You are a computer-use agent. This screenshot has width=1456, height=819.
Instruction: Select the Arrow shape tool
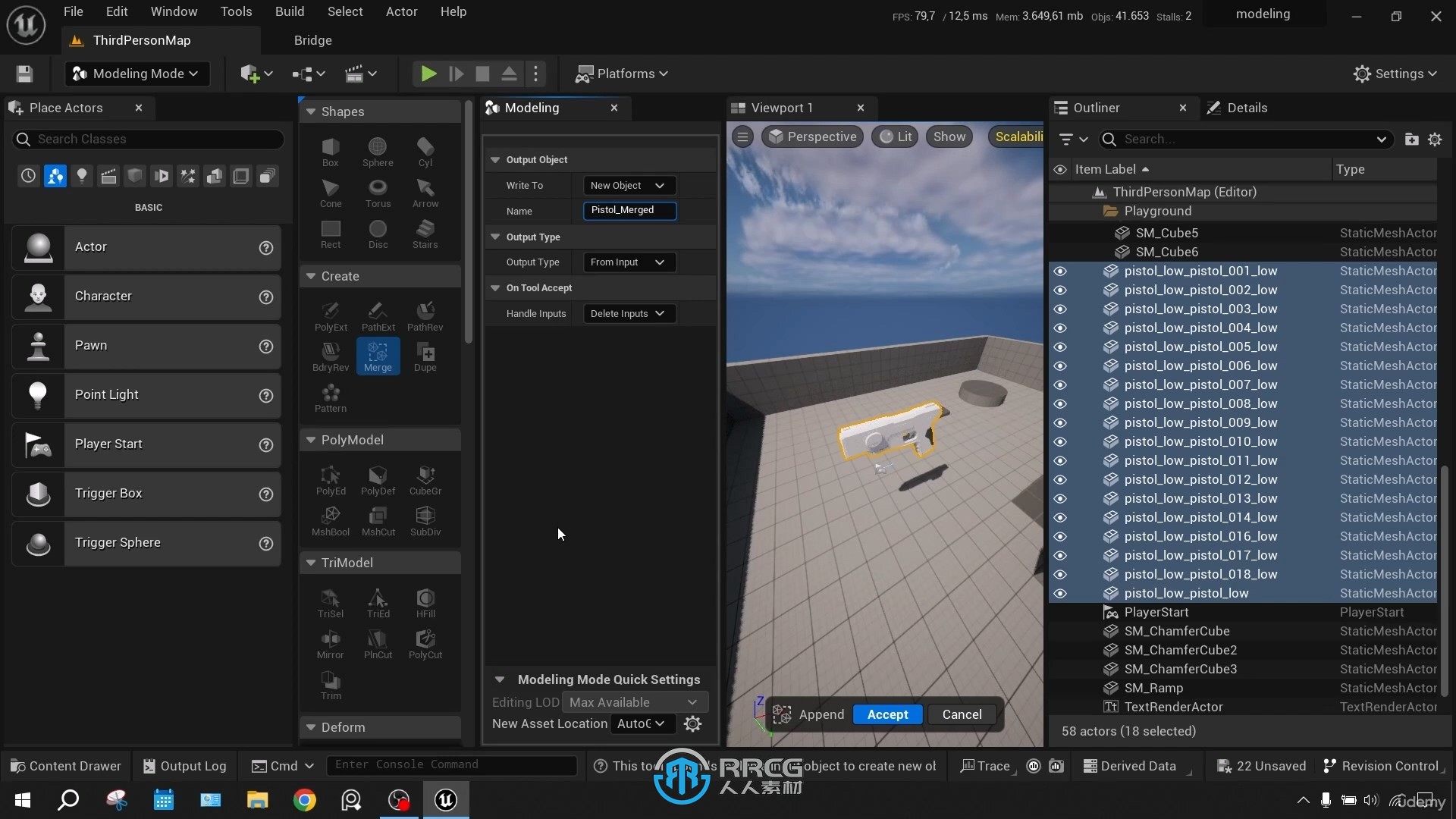coord(425,193)
